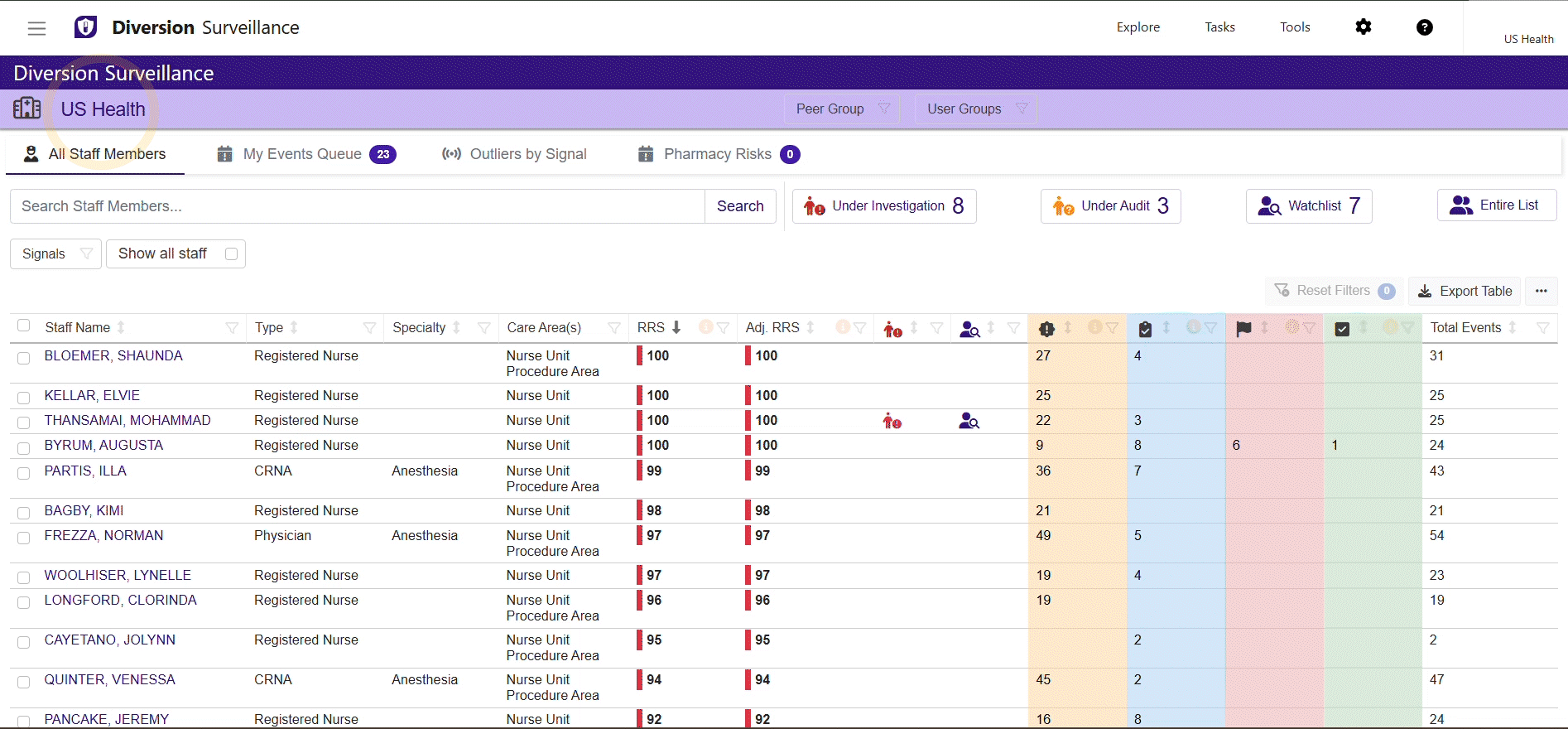Click the Export Table button

click(1465, 291)
